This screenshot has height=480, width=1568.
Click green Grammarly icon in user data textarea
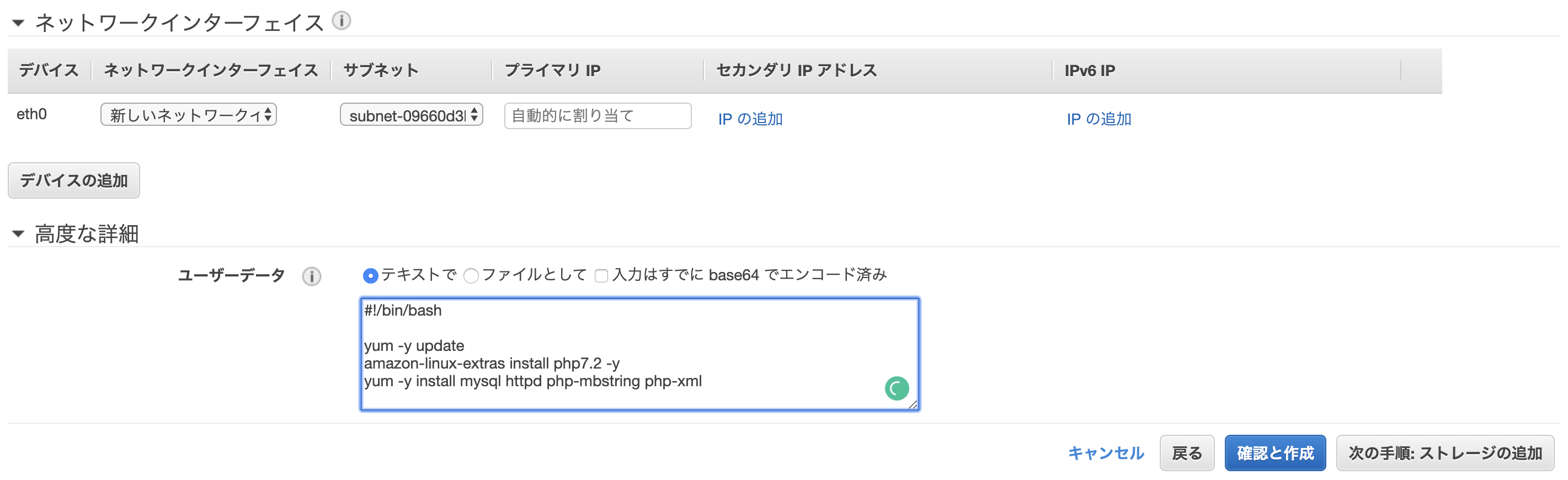click(x=897, y=388)
